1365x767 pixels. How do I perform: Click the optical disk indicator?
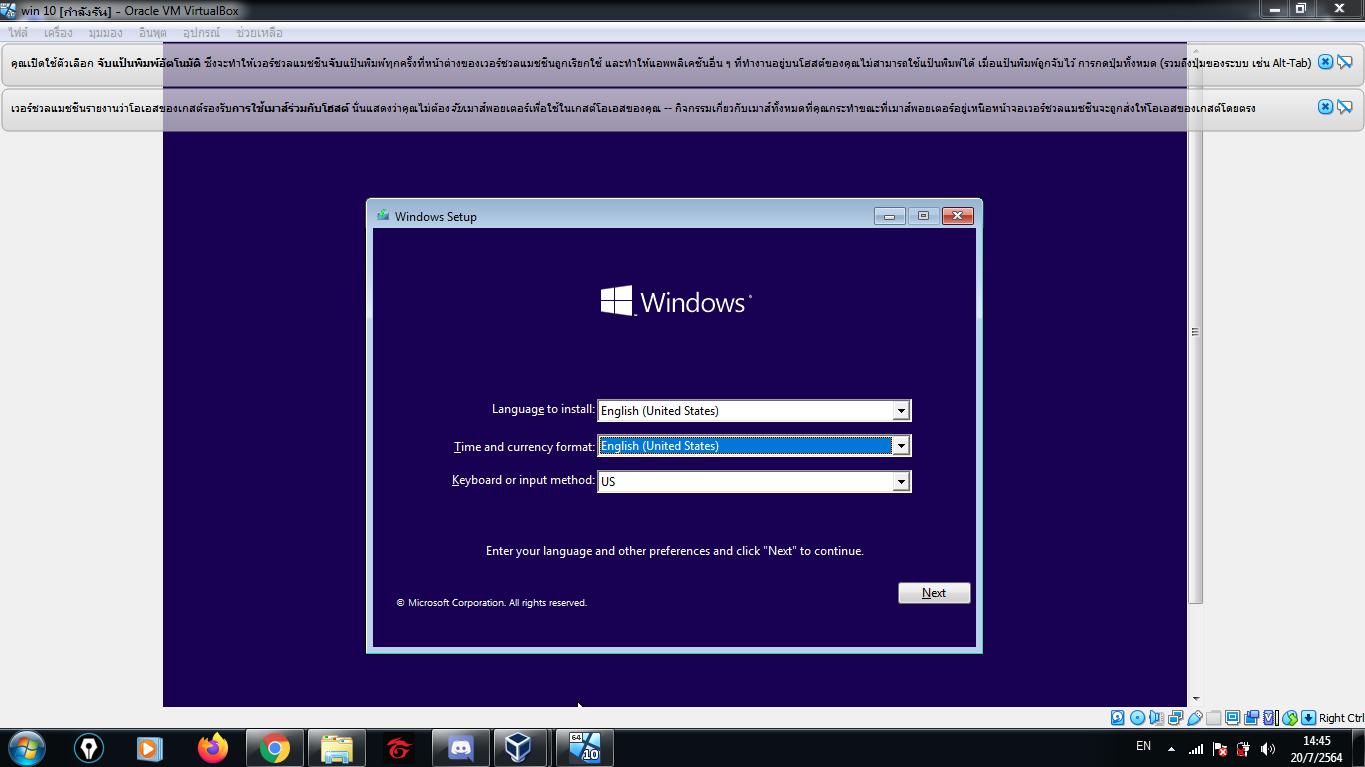pyautogui.click(x=1137, y=718)
